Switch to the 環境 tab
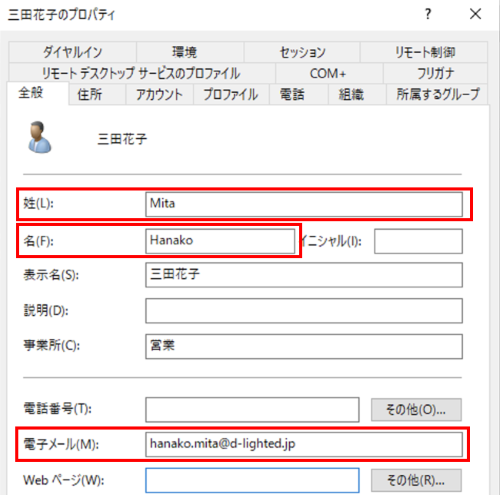 pos(190,52)
